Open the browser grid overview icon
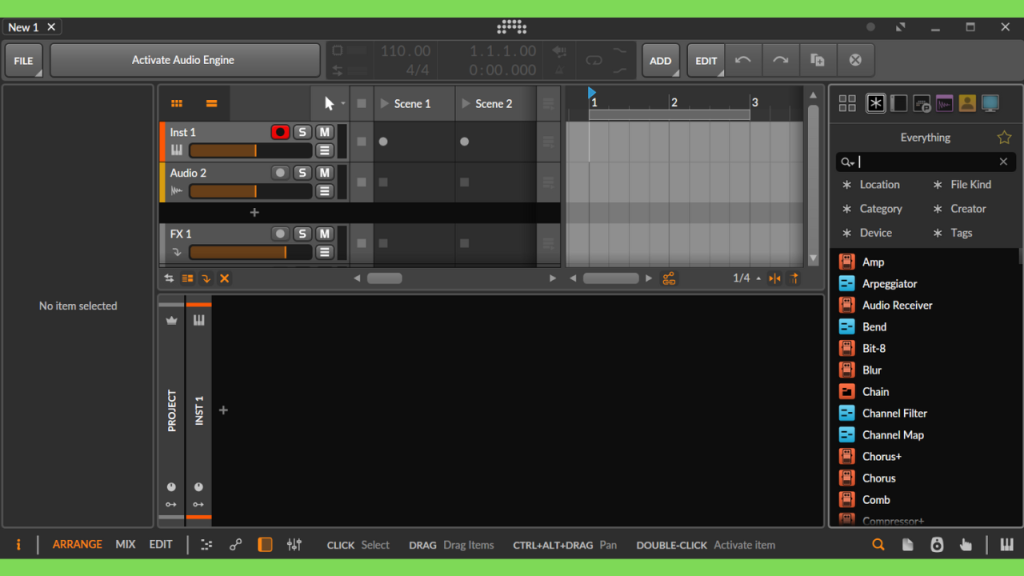 [x=847, y=103]
